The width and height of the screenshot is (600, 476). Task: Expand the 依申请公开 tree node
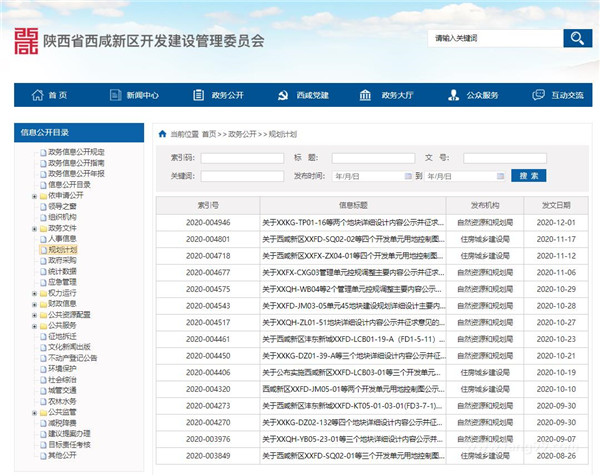34,196
